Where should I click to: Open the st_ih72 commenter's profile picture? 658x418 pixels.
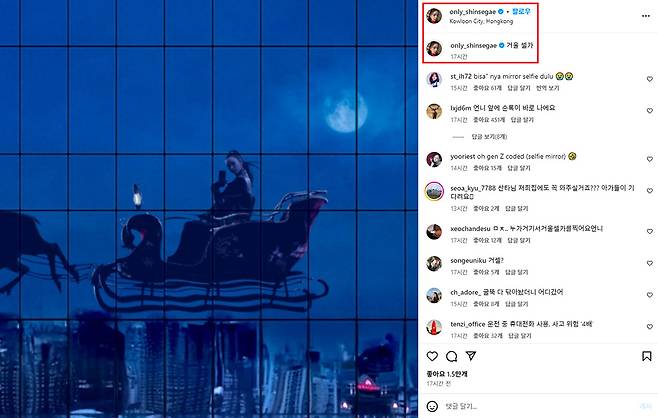pyautogui.click(x=434, y=79)
